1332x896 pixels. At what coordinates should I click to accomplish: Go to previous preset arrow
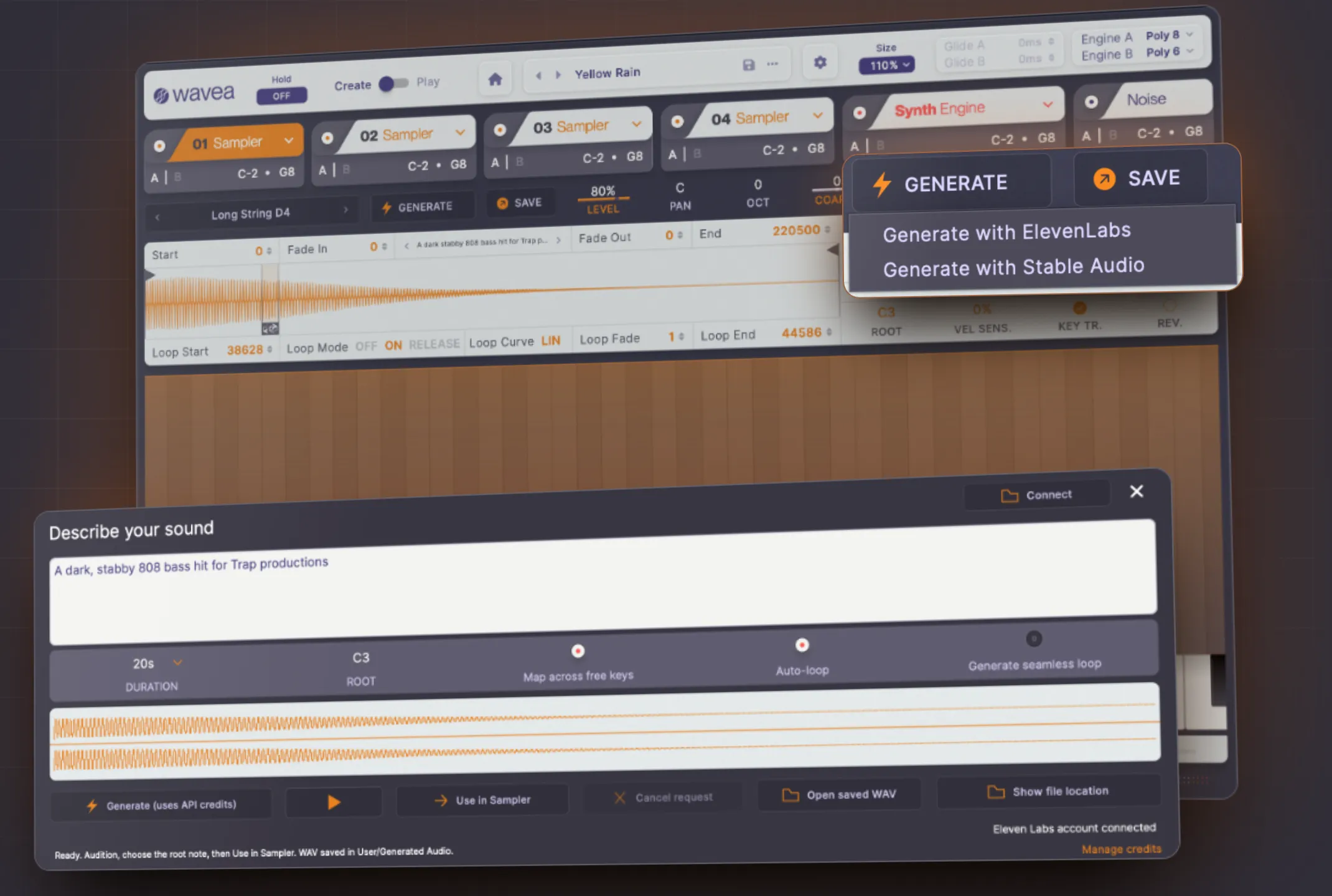coord(538,75)
